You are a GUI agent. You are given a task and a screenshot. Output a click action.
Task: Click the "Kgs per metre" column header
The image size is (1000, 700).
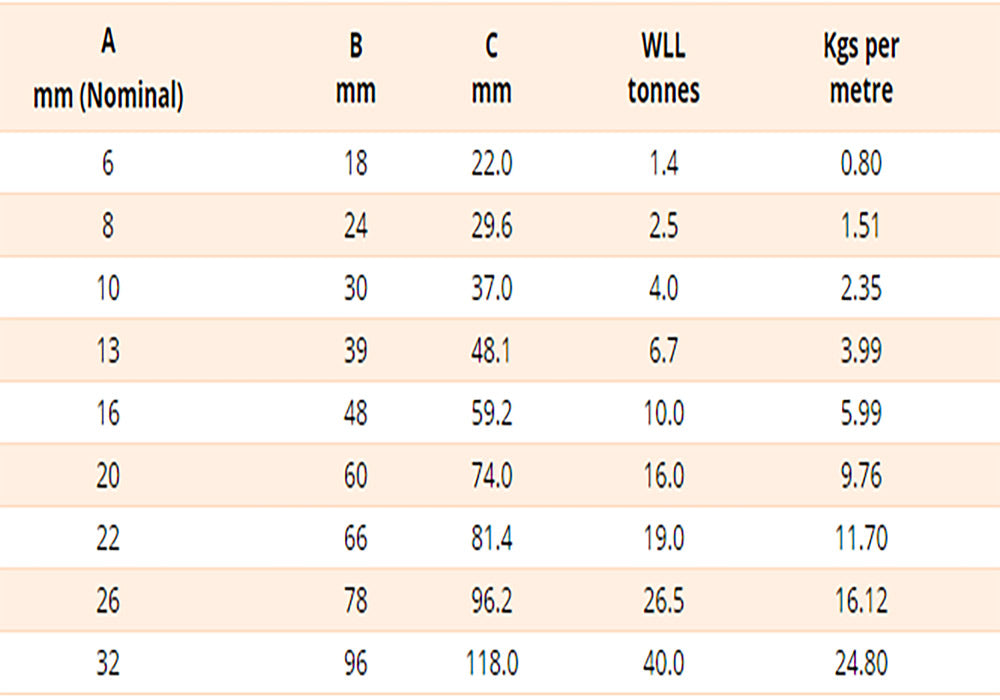[861, 69]
